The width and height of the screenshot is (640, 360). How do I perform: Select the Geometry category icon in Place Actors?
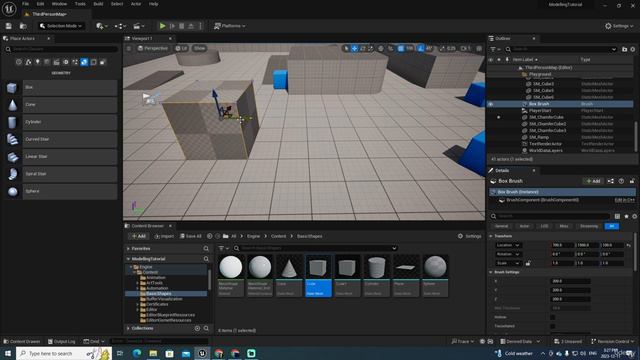pyautogui.click(x=84, y=62)
